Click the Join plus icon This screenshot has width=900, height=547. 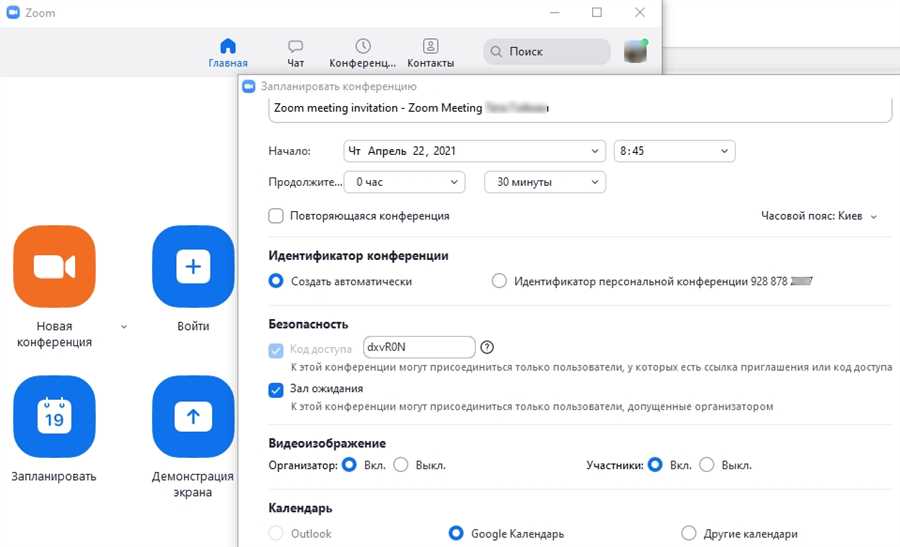[x=193, y=267]
